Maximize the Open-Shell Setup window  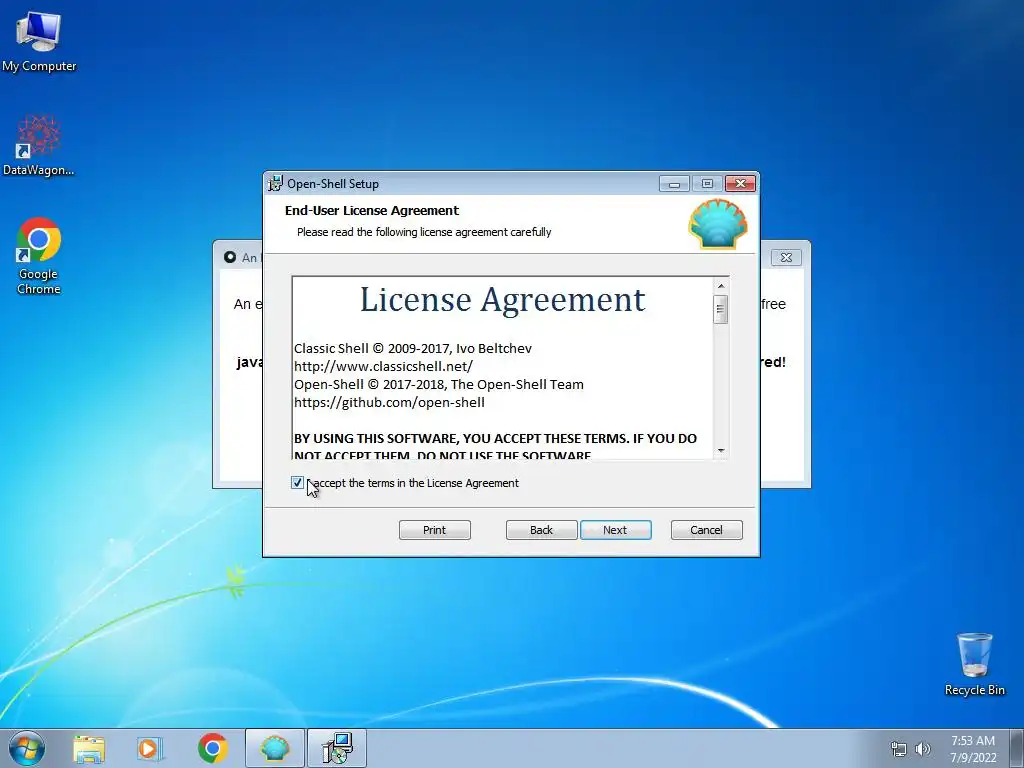coord(707,184)
